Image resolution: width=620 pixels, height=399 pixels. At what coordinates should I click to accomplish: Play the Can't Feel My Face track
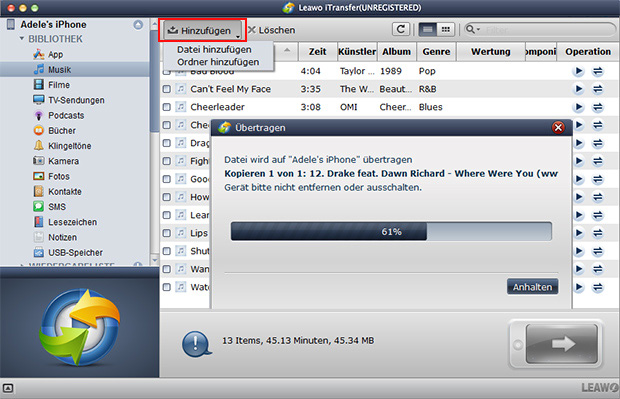click(578, 89)
